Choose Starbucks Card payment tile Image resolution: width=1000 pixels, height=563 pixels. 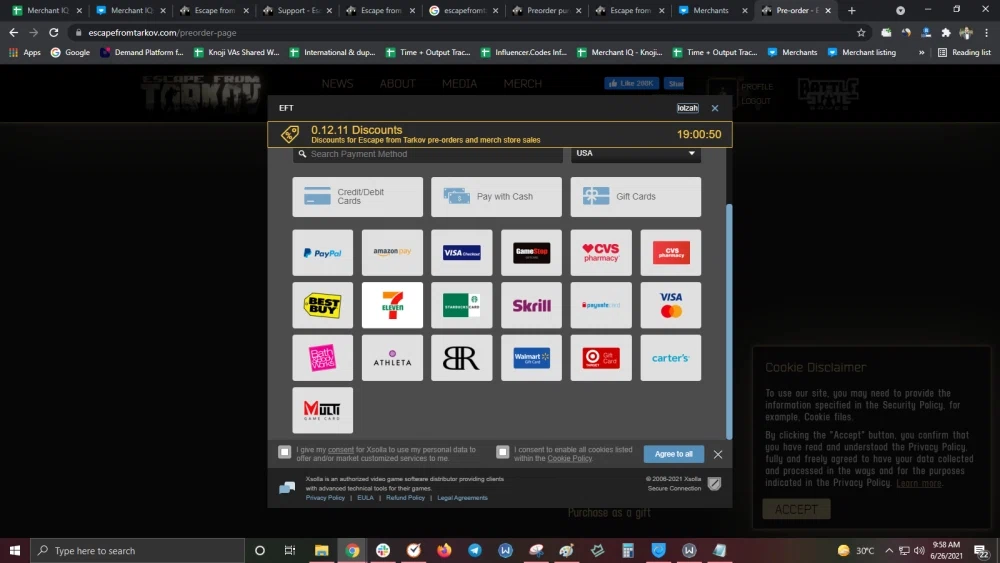click(461, 305)
